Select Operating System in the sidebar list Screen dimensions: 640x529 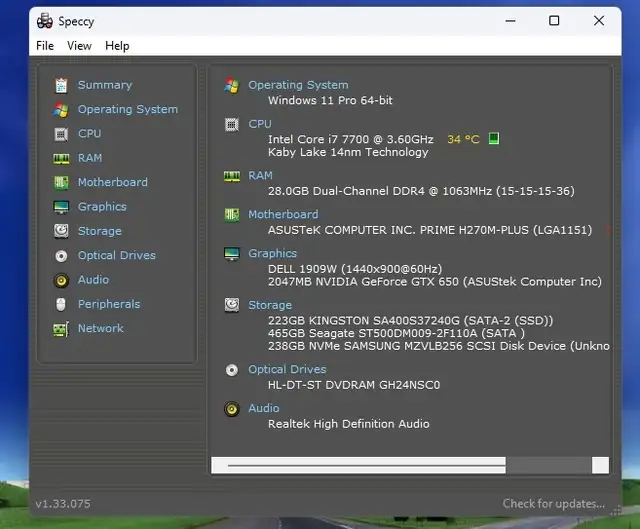click(127, 110)
